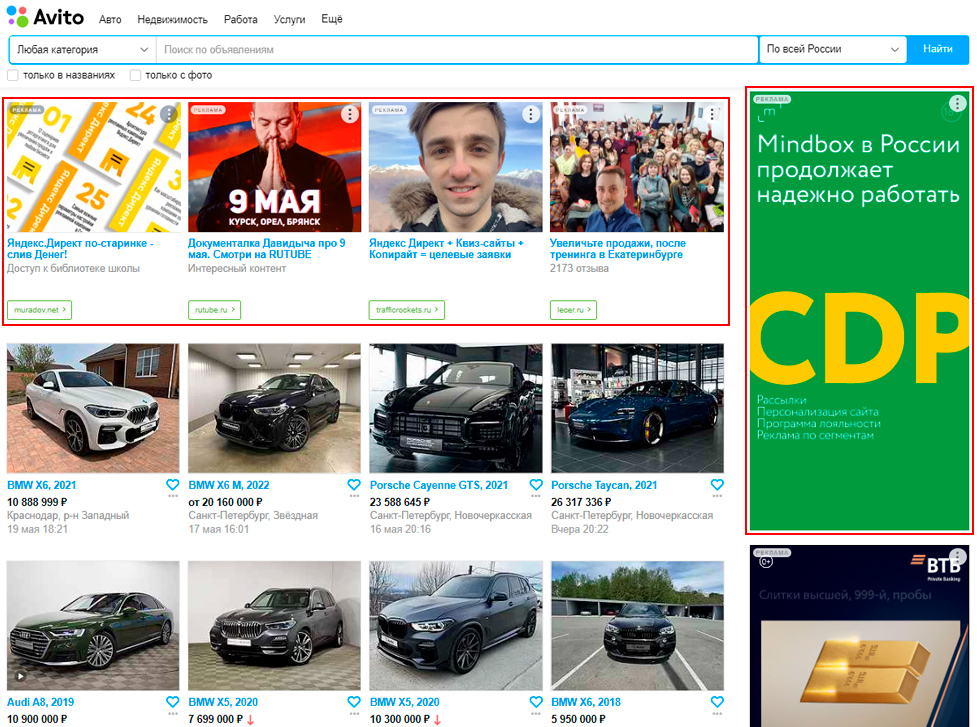Click the ВТБ gold bars banner
The image size is (977, 727).
coord(859,635)
